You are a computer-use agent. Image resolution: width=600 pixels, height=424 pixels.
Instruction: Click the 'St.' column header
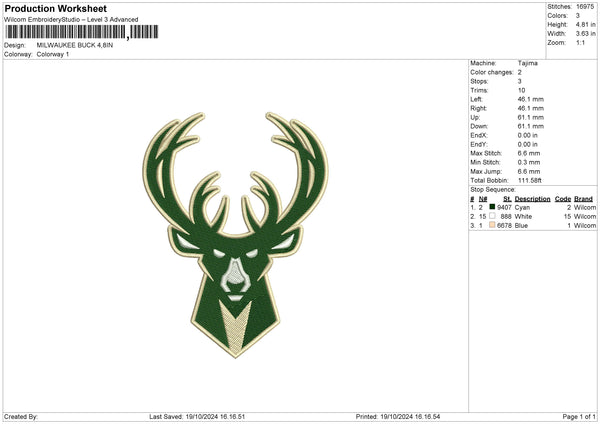click(x=507, y=199)
